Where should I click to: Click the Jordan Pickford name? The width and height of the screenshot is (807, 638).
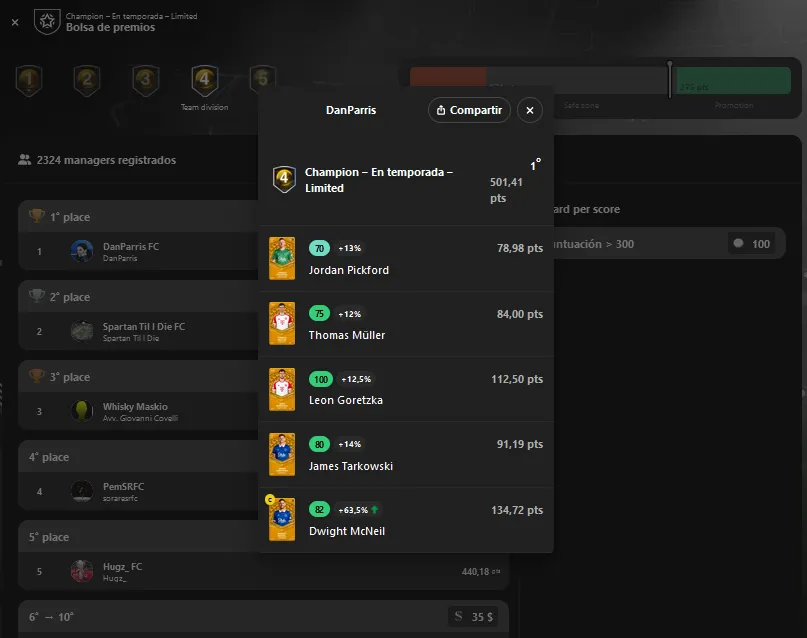[349, 270]
